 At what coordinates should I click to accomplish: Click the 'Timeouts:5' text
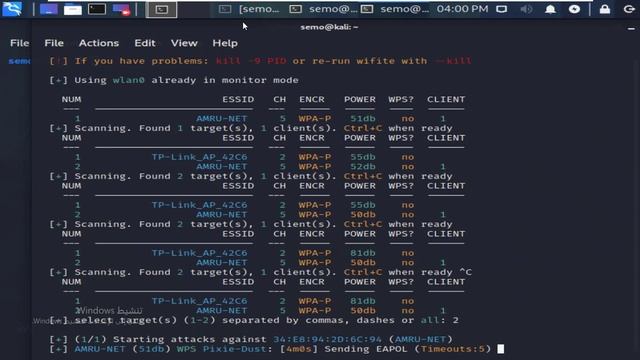(453, 349)
